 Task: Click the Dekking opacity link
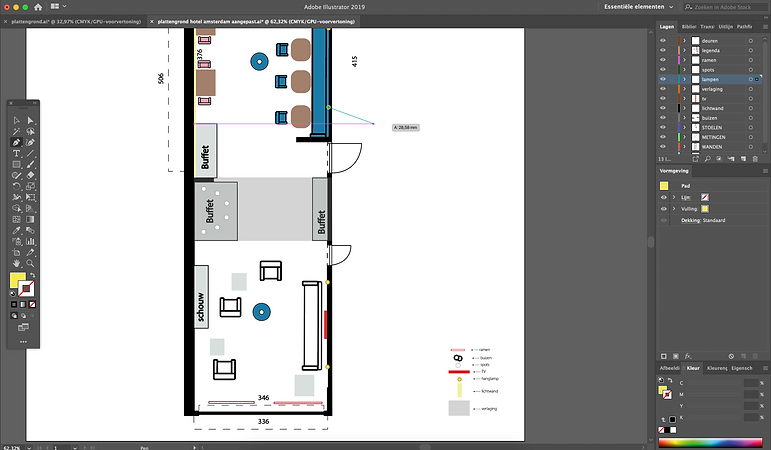point(690,220)
